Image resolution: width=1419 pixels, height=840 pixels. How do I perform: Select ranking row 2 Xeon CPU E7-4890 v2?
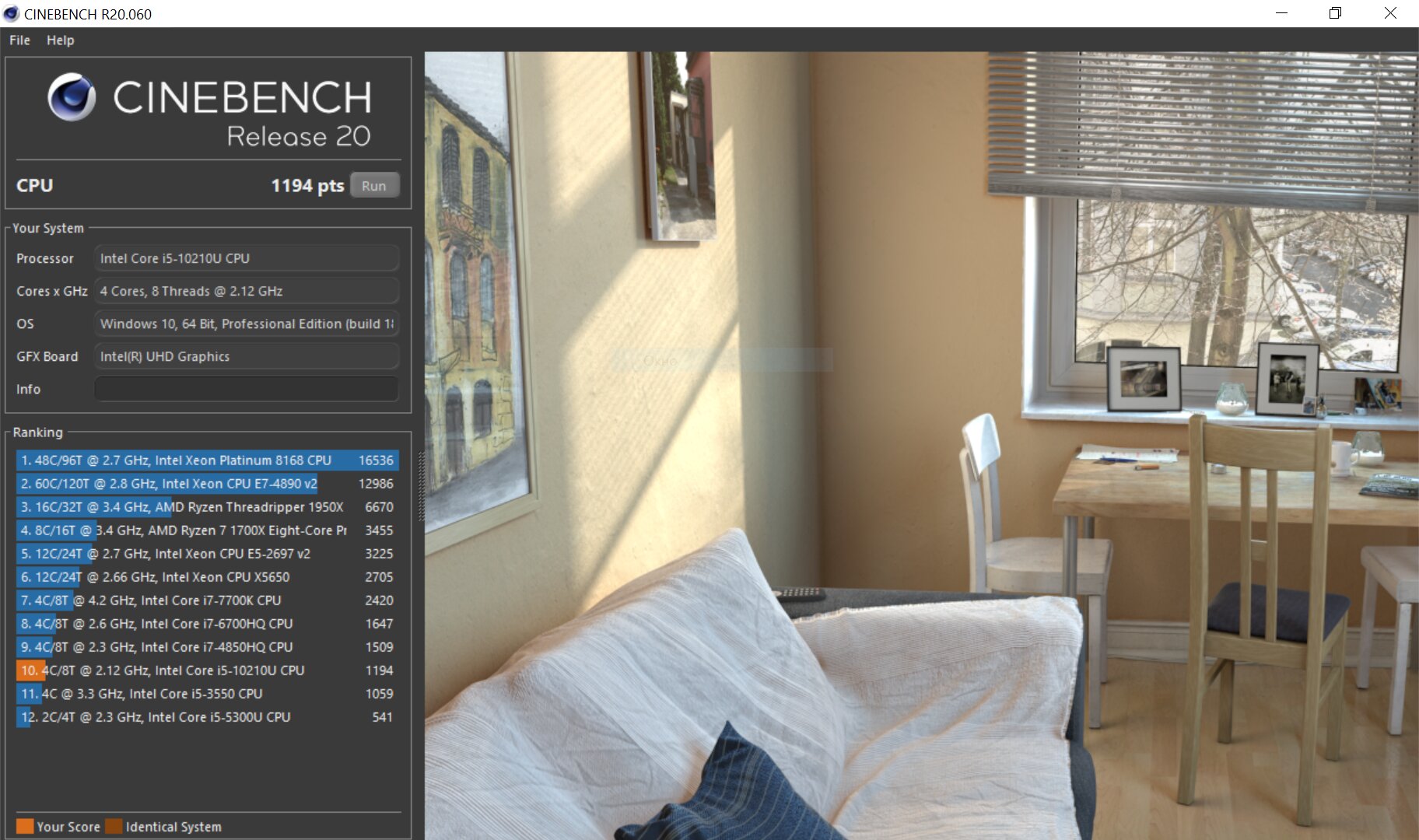208,484
